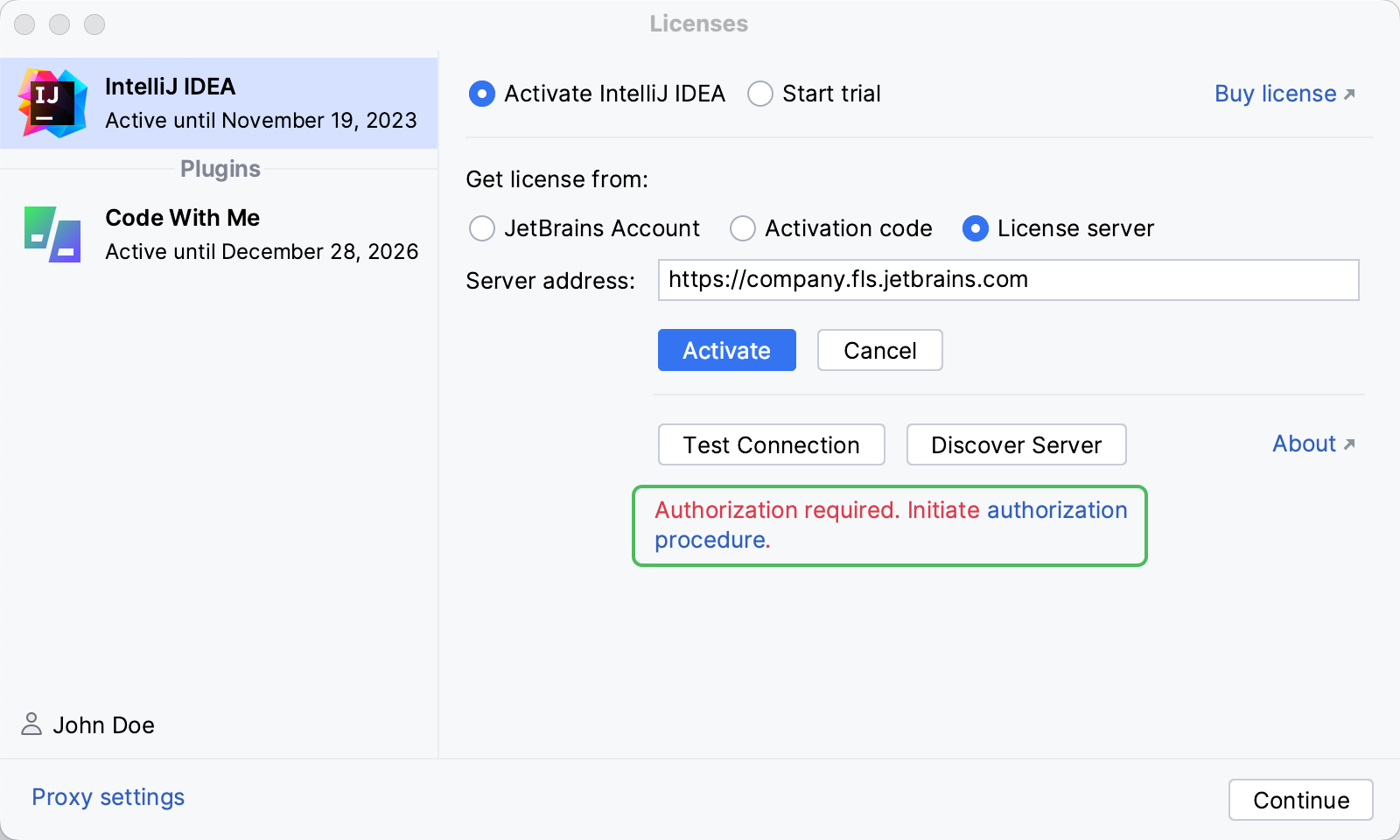Image resolution: width=1400 pixels, height=840 pixels.
Task: Enable the License server option
Action: click(975, 228)
